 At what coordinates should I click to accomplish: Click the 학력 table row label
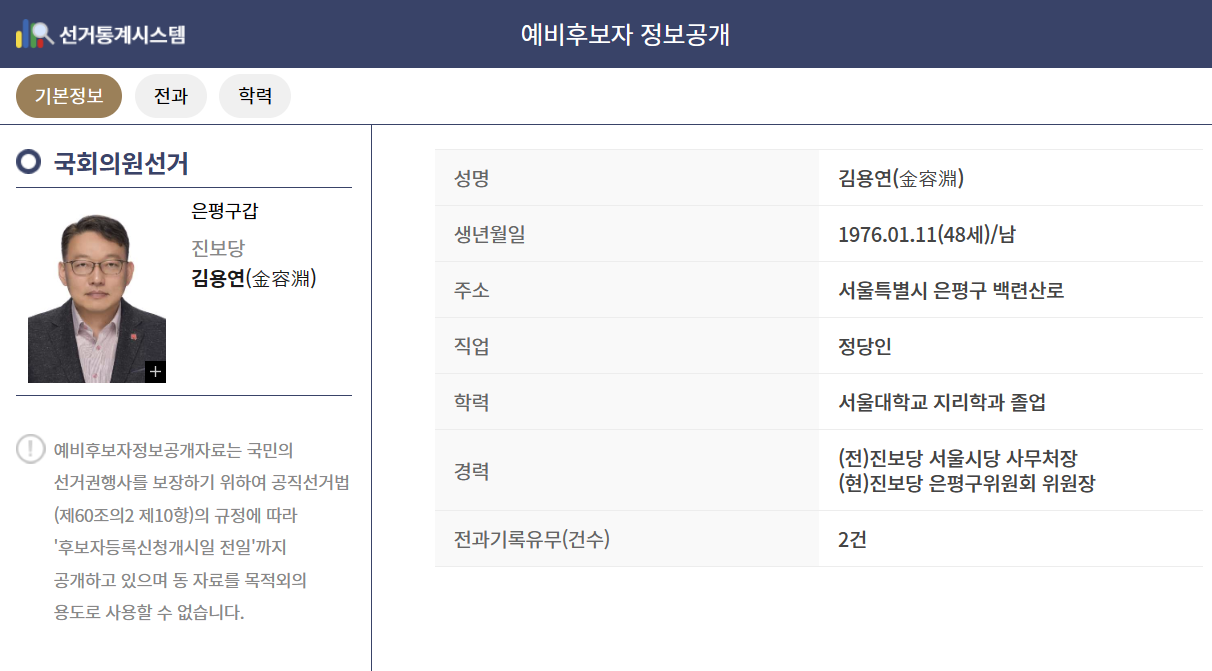pyautogui.click(x=472, y=403)
